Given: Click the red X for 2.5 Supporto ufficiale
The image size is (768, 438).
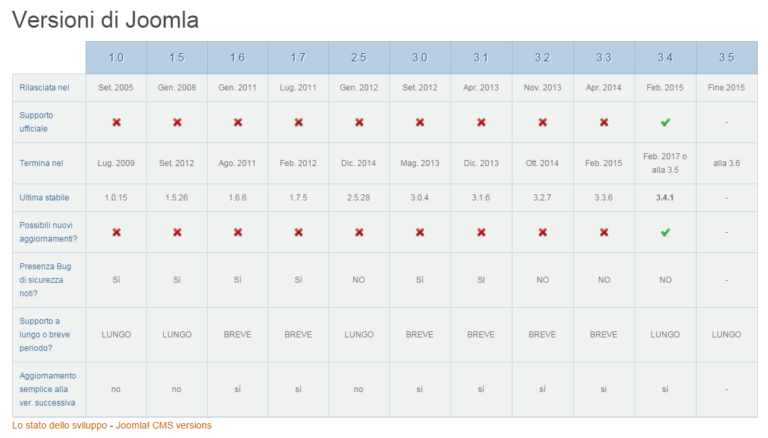Looking at the screenshot, I should 359,122.
